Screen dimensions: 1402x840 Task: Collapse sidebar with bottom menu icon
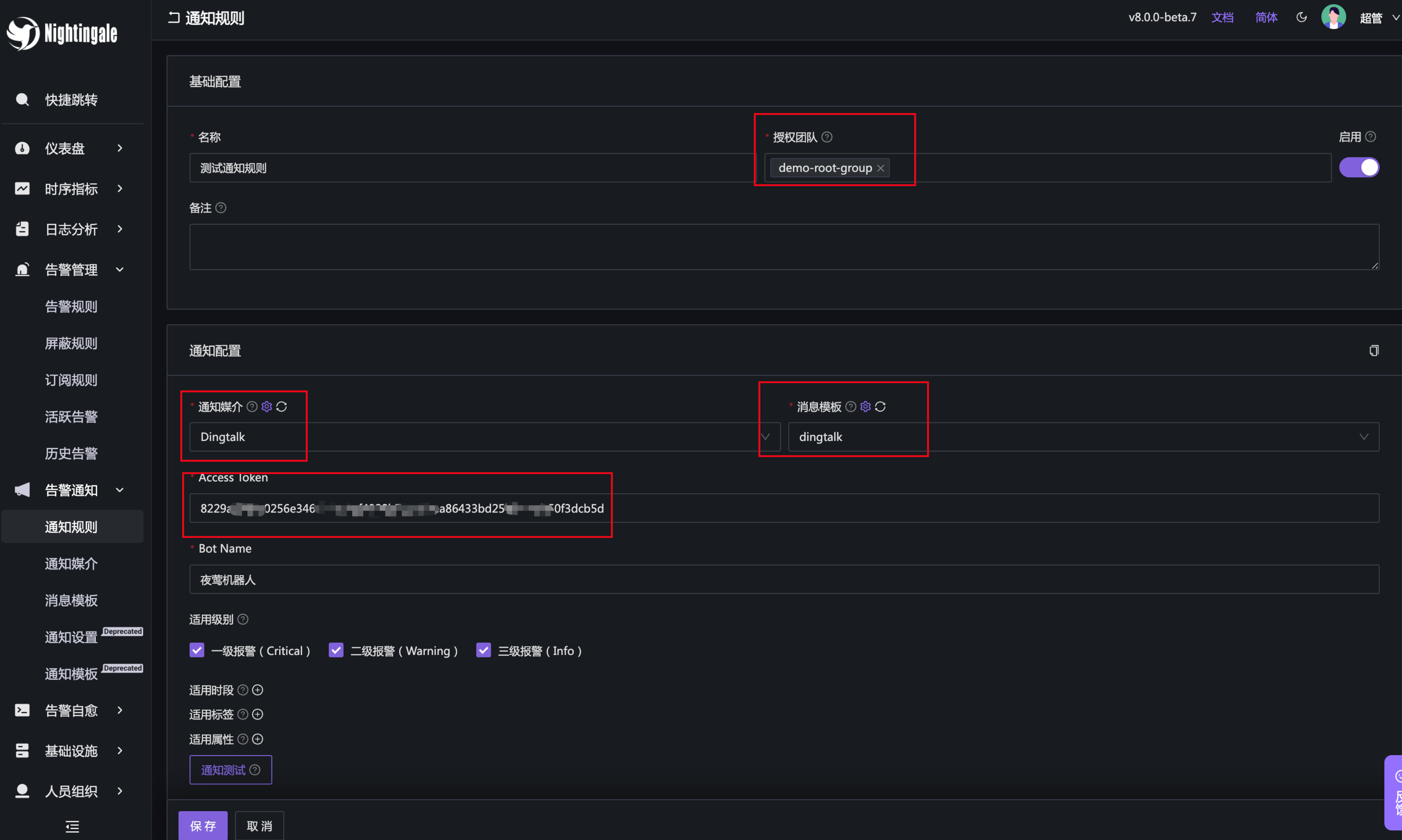(72, 826)
